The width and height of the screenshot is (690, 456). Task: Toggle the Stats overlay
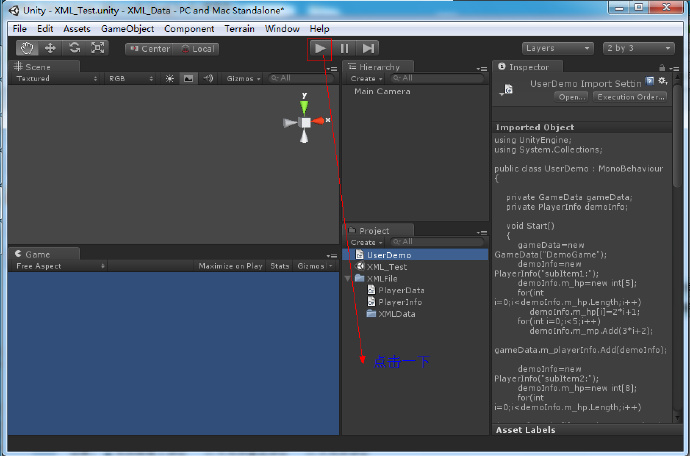[279, 266]
